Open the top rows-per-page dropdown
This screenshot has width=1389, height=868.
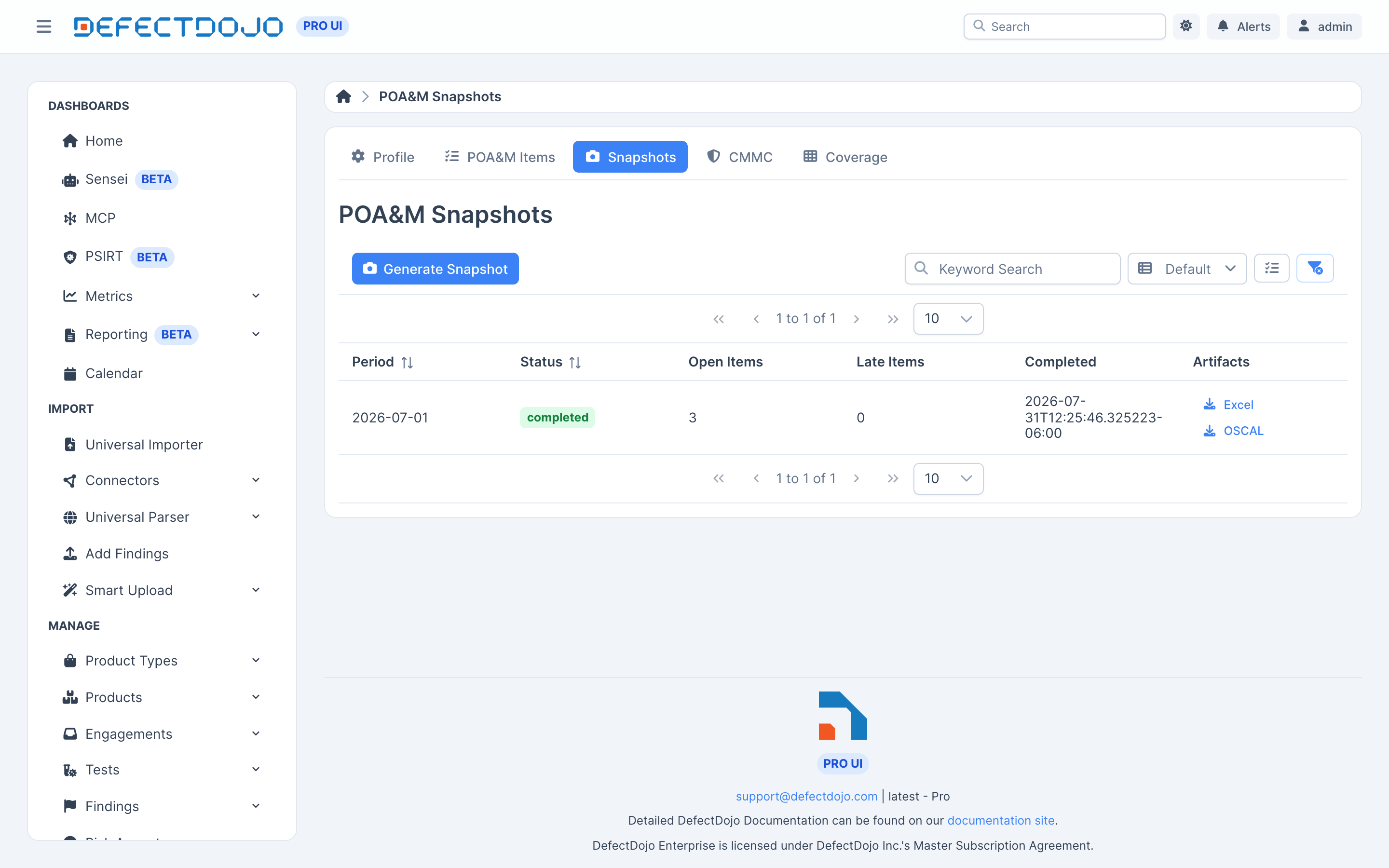coord(948,318)
